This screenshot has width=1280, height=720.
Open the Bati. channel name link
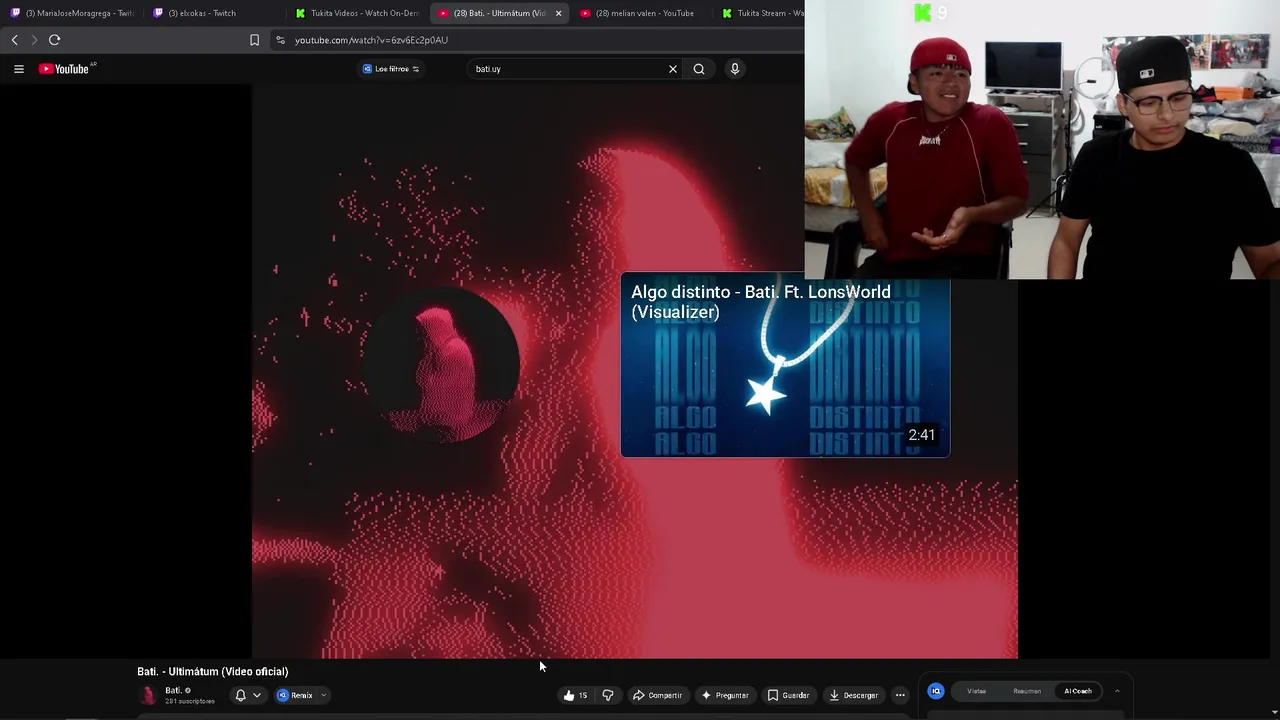[x=174, y=690]
